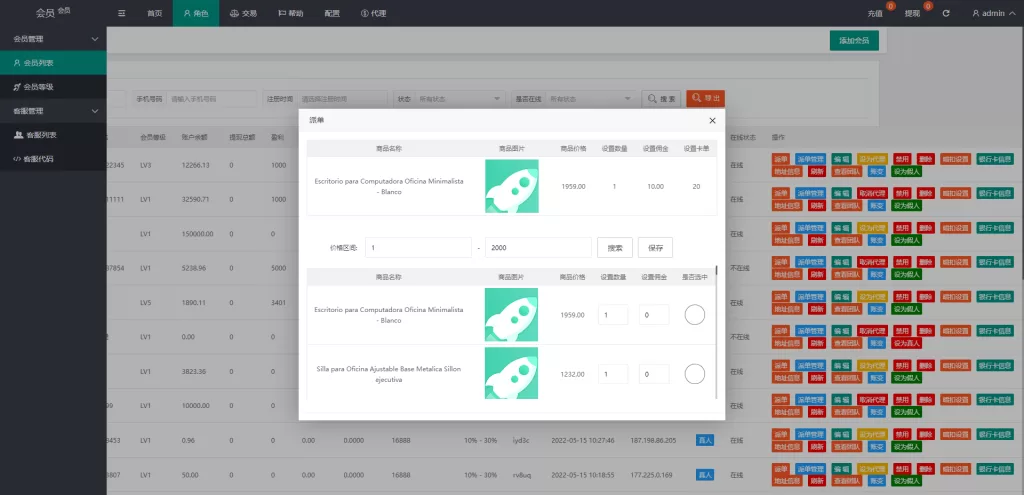Click the magnifier 搜索 button behind dialog
The image size is (1024, 495).
pyautogui.click(x=662, y=99)
